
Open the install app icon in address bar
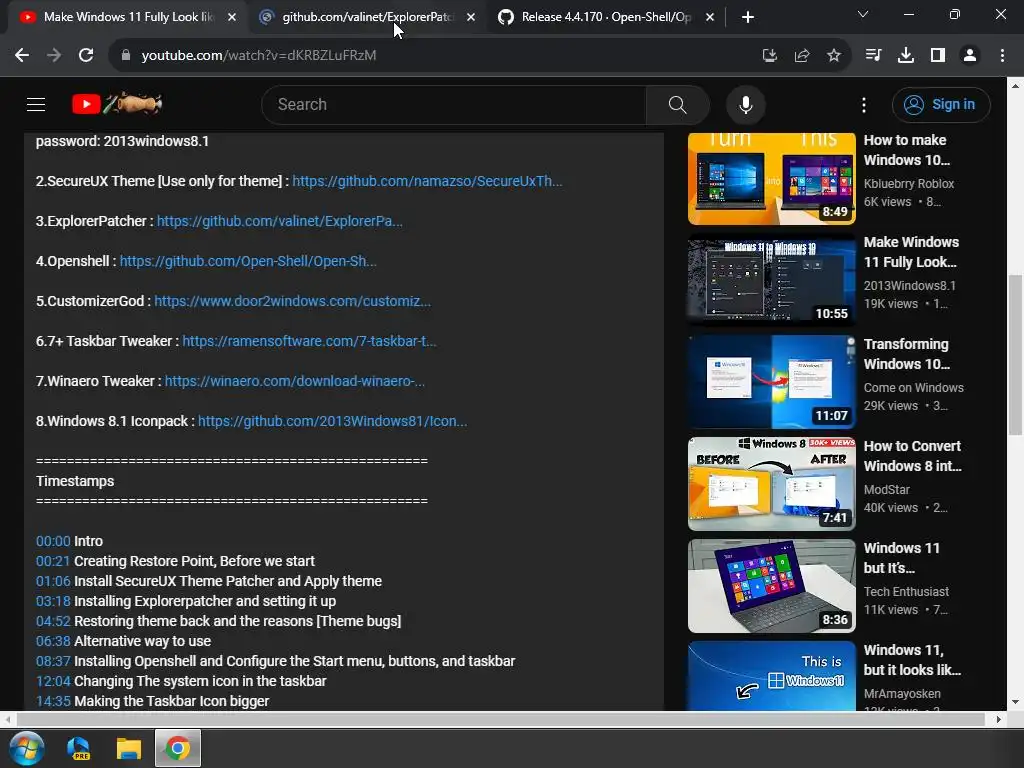pos(770,56)
